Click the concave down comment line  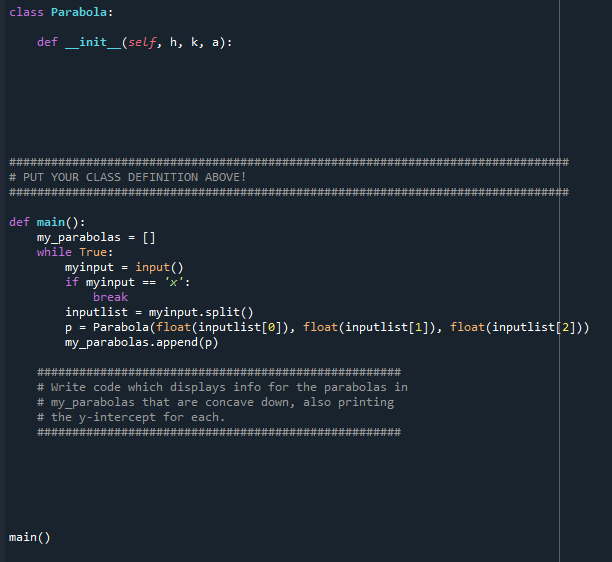215,402
